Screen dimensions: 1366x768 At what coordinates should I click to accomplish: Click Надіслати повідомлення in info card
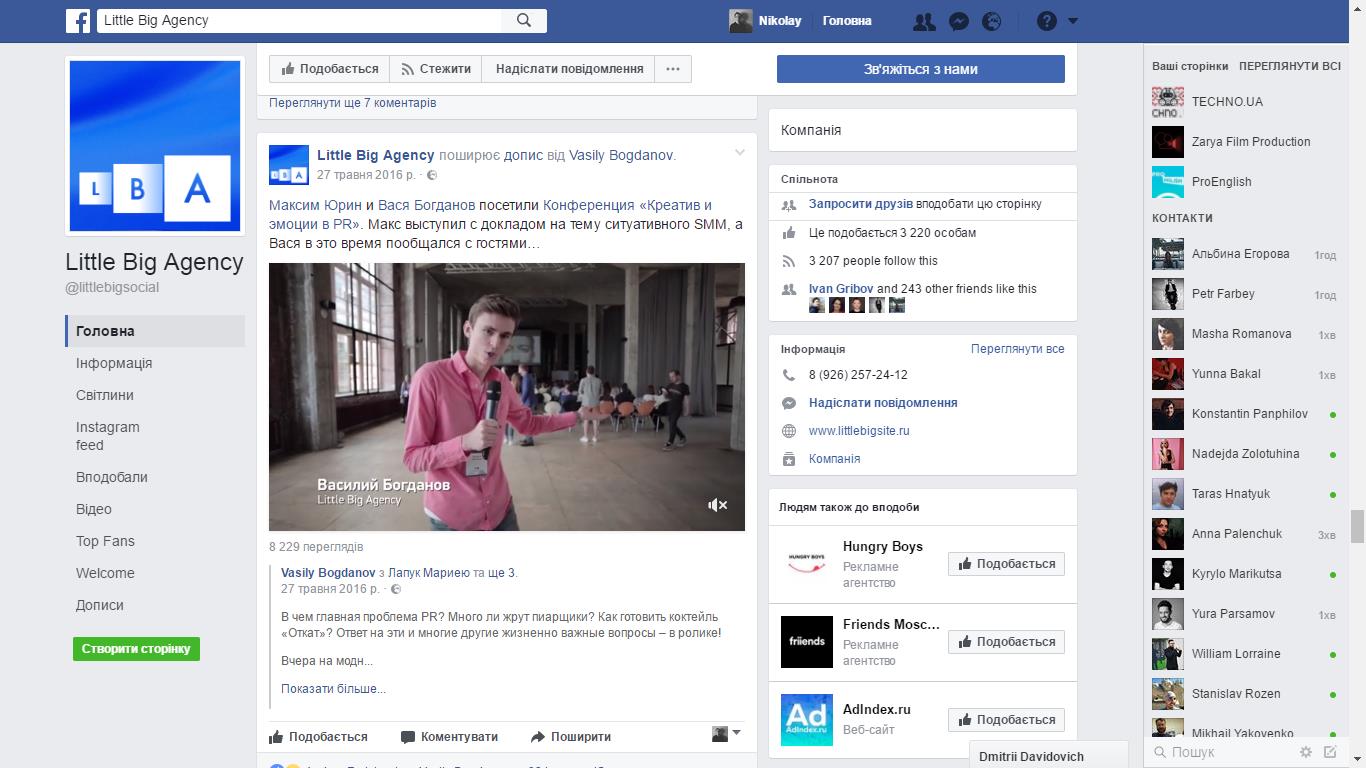coord(883,403)
